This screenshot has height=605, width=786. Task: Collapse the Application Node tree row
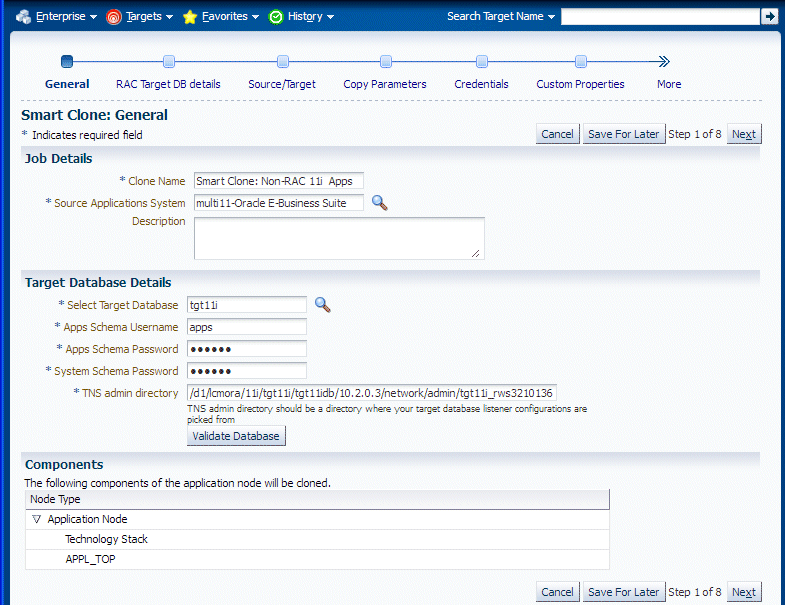[x=36, y=519]
